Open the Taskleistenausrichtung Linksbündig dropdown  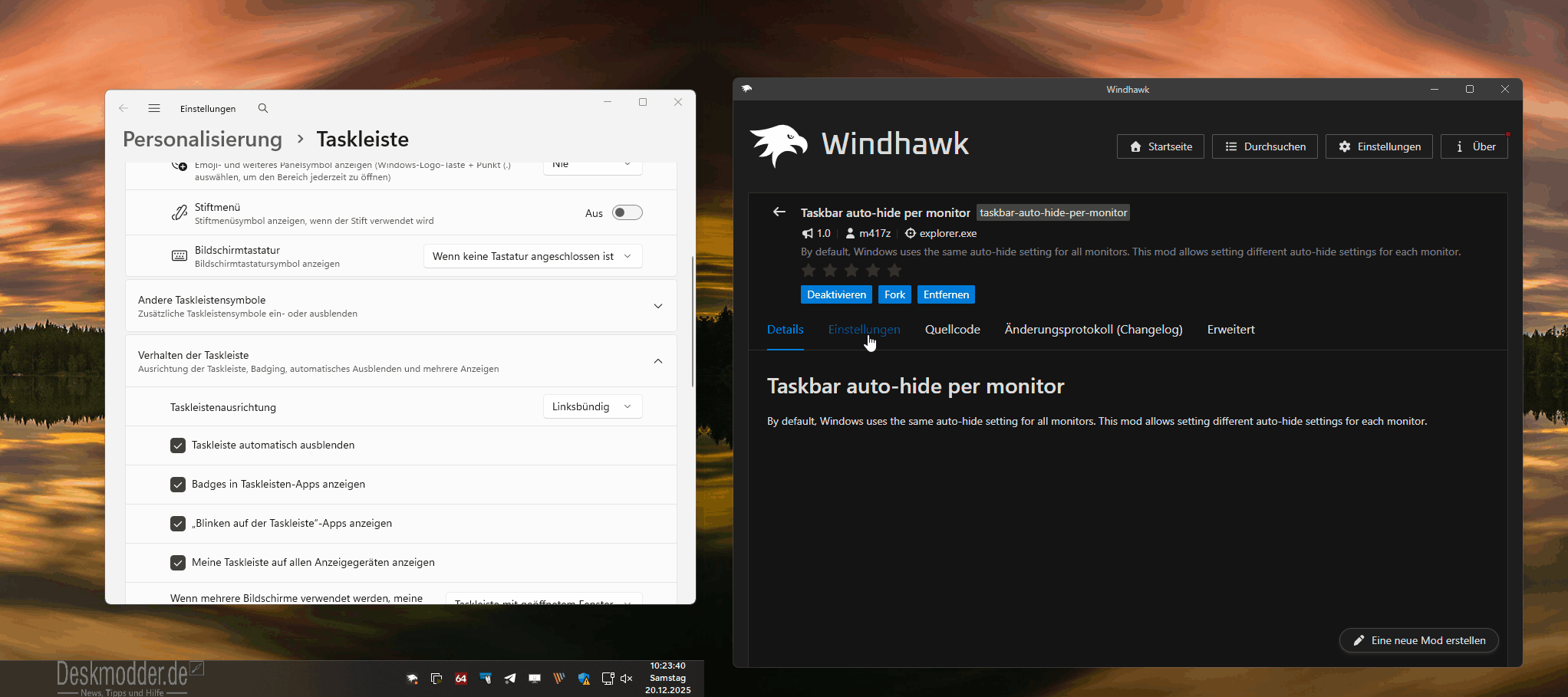click(x=592, y=407)
